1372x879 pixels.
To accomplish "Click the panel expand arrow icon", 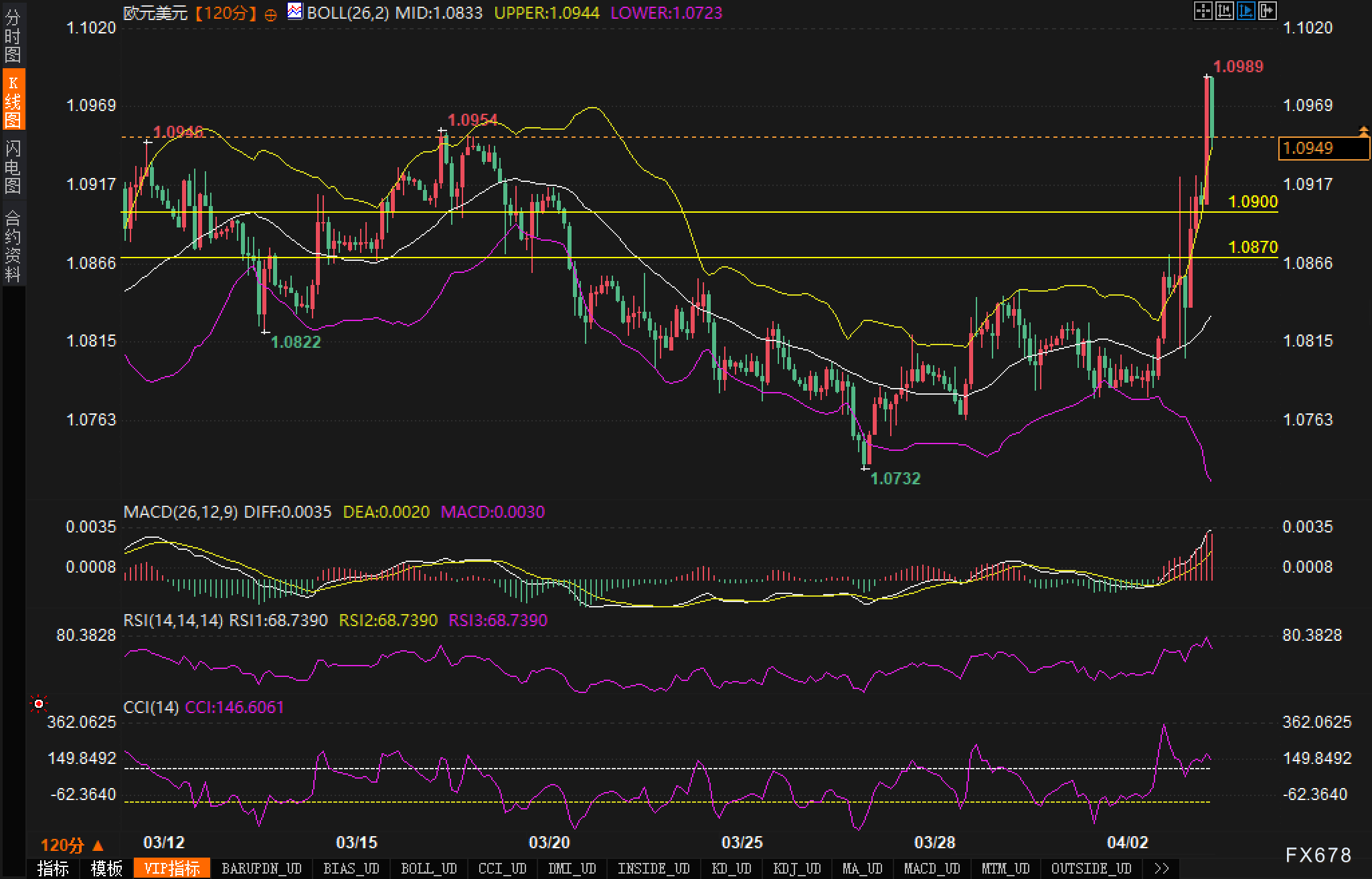I will [1267, 11].
